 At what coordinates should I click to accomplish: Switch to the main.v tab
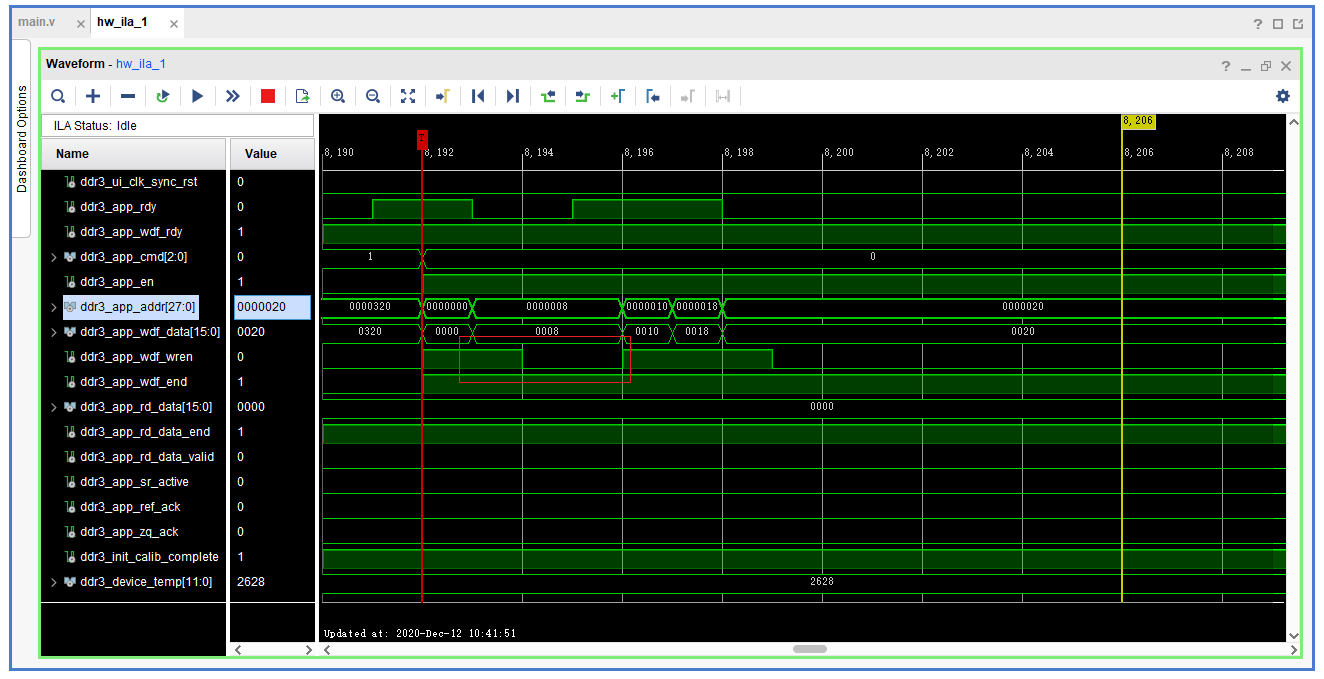point(36,20)
